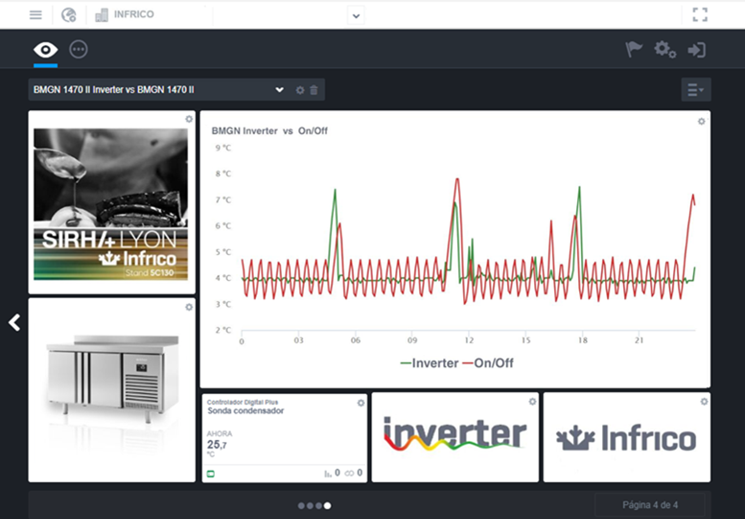Edit dashboard with gear next to selector
Viewport: 745px width, 519px height.
point(300,90)
